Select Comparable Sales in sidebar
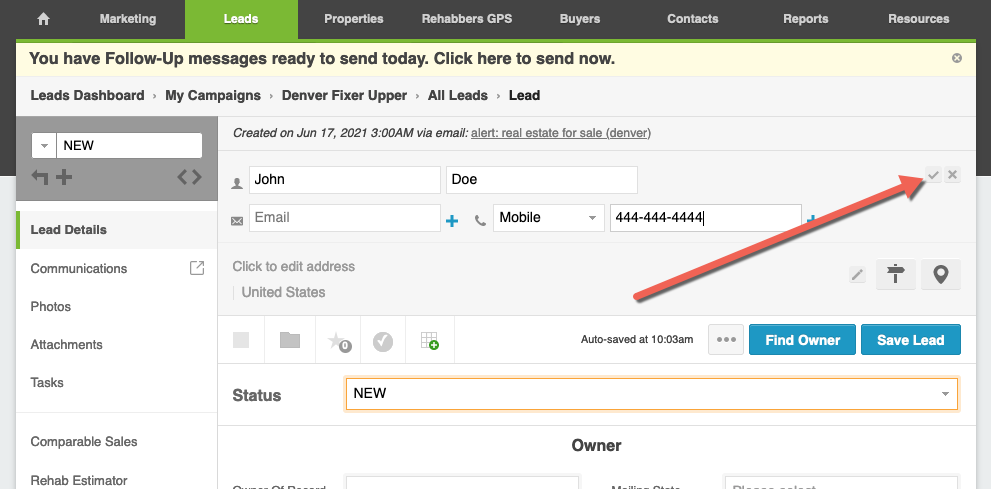The image size is (991, 489). (84, 442)
